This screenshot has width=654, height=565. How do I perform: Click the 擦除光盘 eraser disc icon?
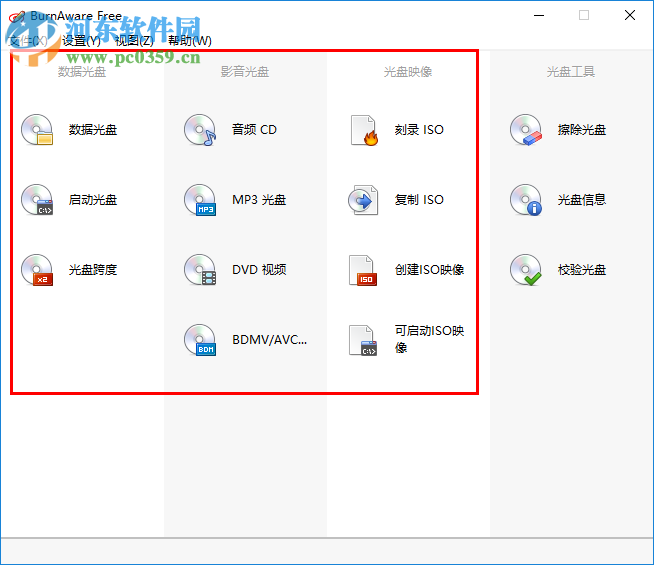coord(526,130)
